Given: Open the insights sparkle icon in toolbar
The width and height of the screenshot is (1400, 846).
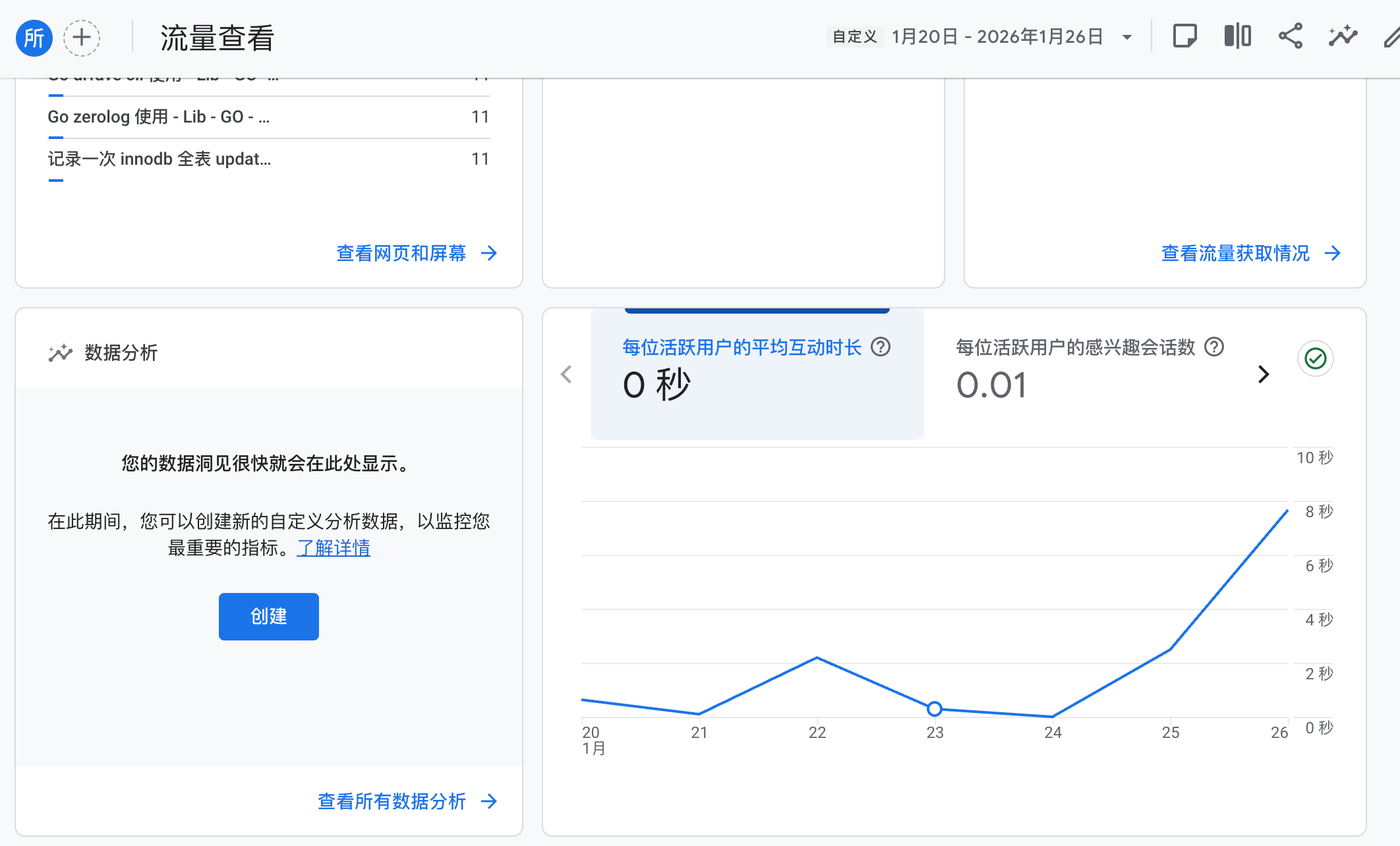Looking at the screenshot, I should click(1343, 36).
